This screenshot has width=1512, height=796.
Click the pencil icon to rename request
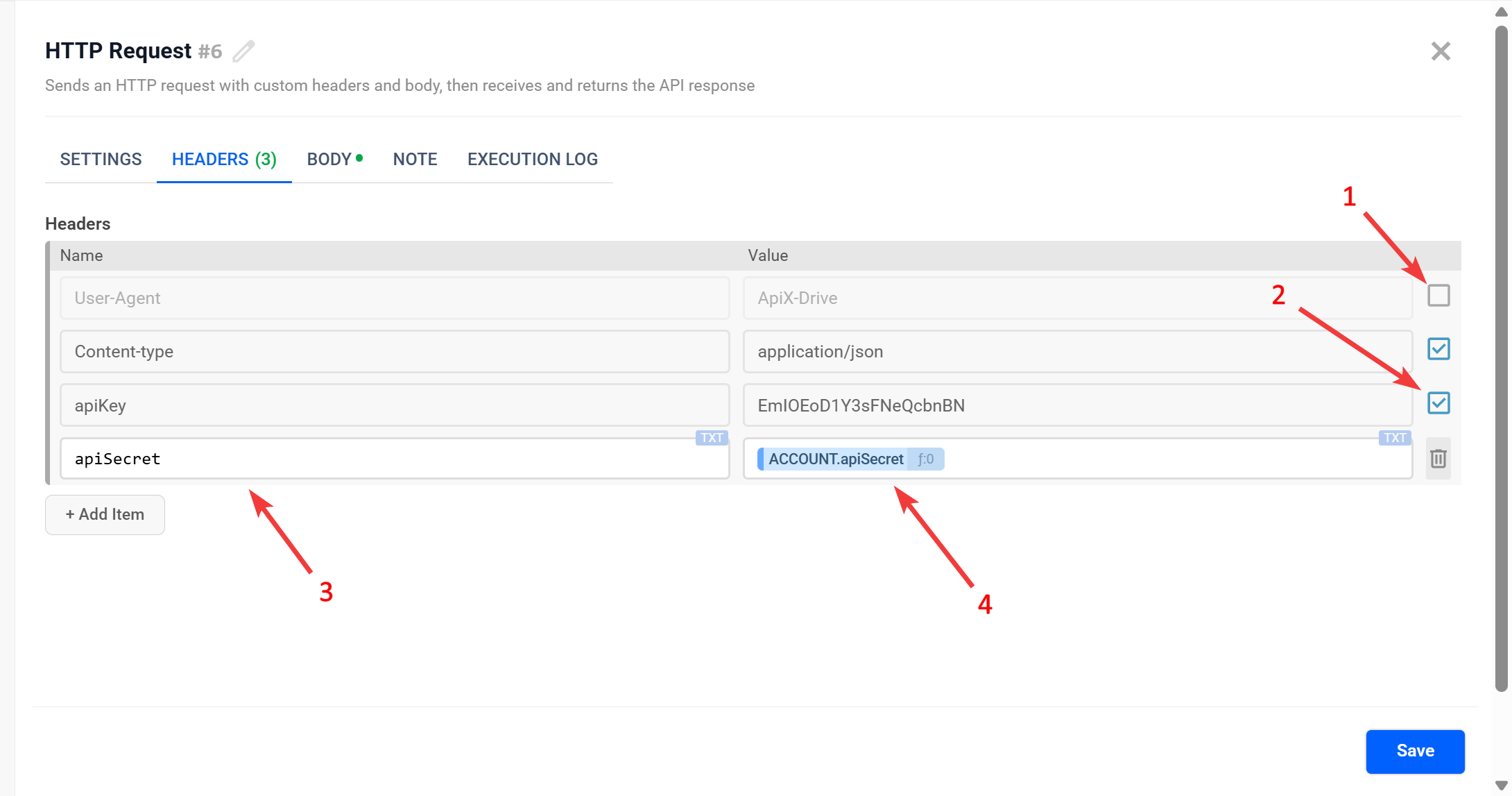[243, 51]
